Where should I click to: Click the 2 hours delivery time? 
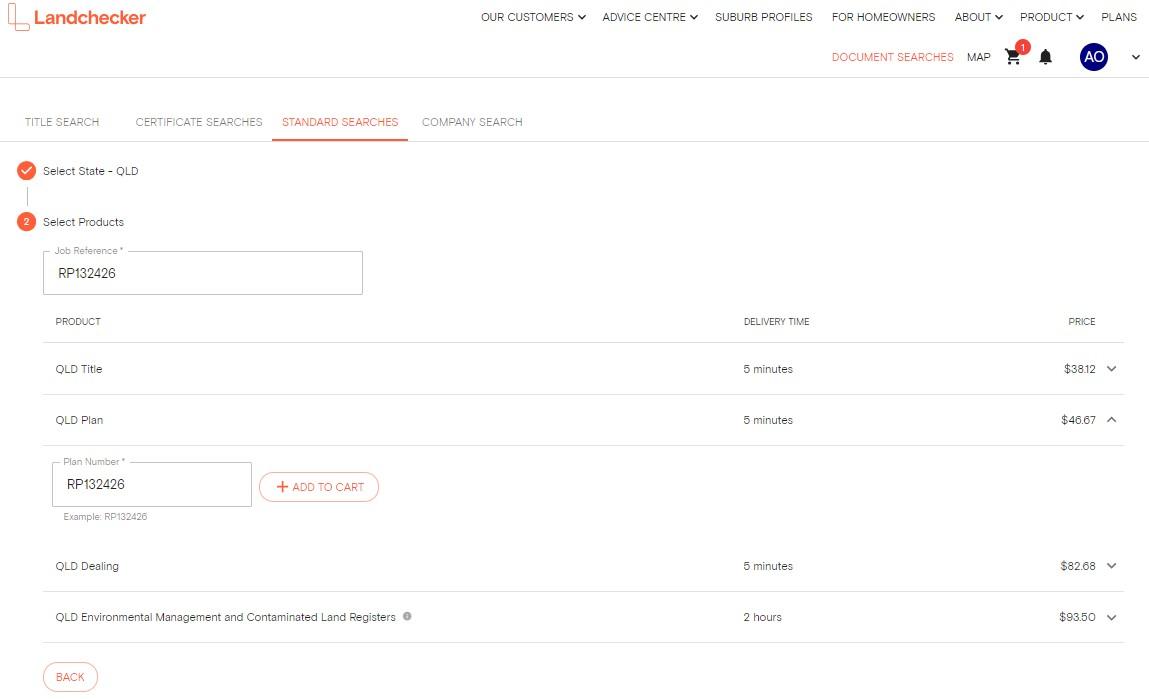coord(762,617)
